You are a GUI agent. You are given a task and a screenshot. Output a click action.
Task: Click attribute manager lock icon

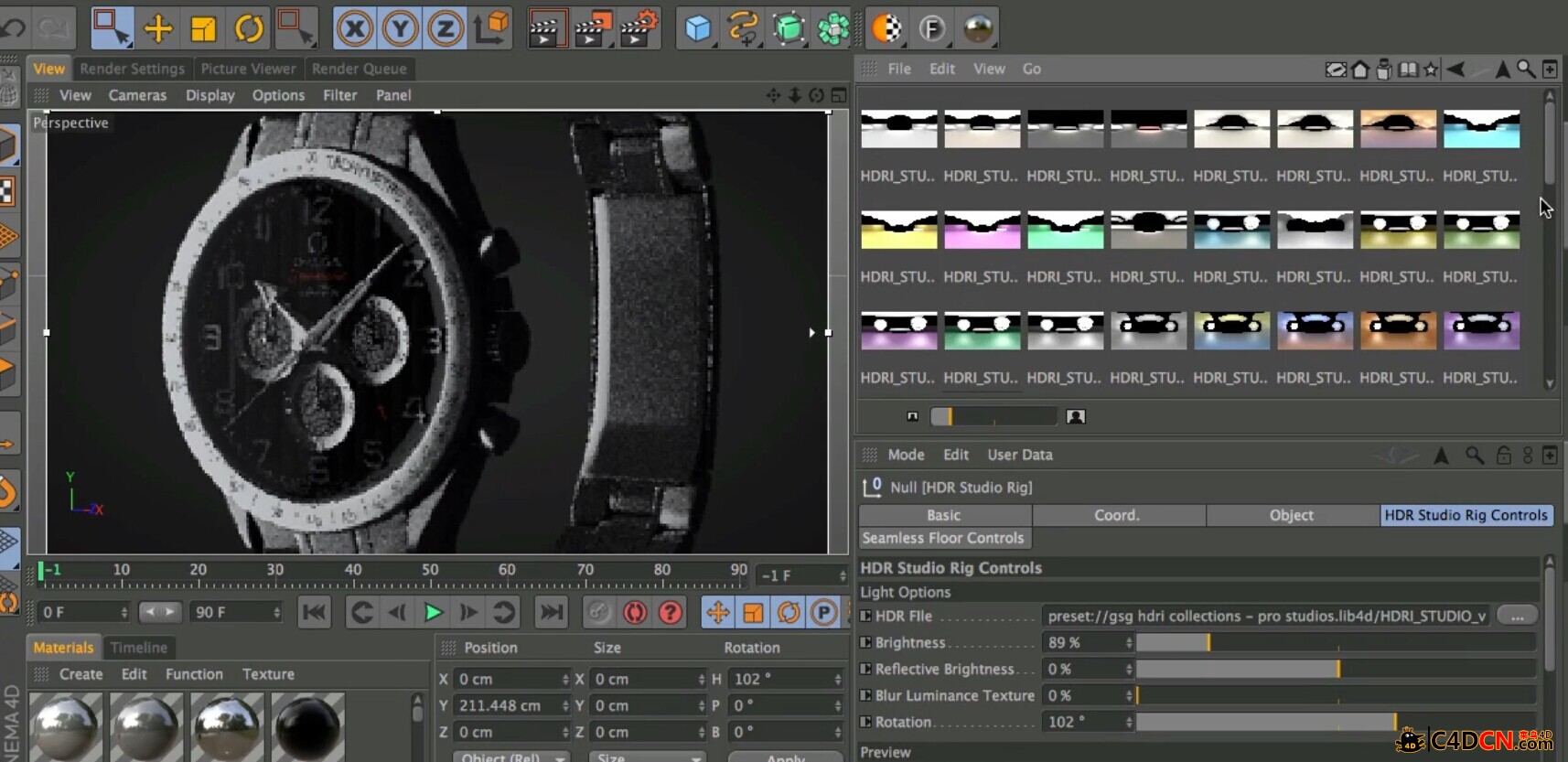tap(1503, 455)
